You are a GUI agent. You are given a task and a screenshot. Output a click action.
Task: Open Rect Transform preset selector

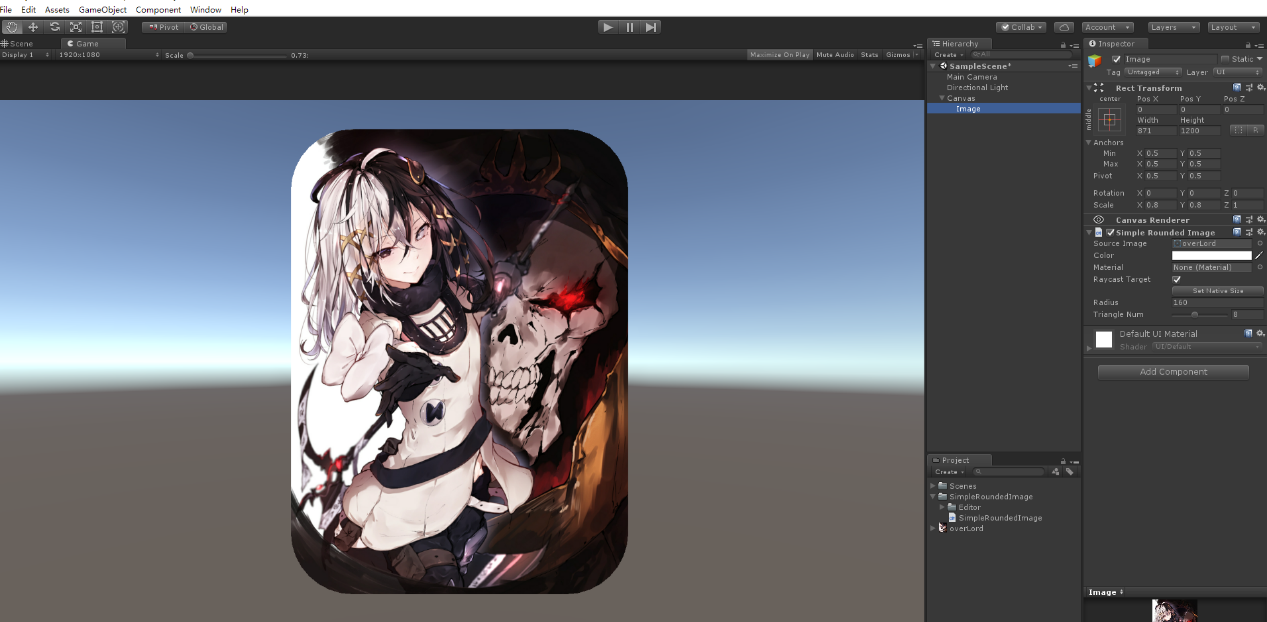1248,88
